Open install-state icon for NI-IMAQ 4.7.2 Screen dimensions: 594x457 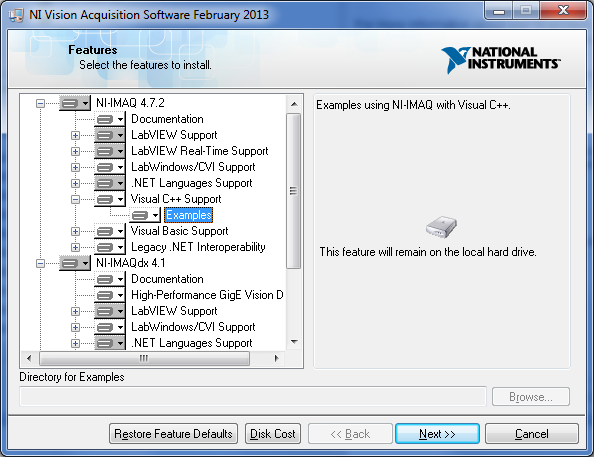pyautogui.click(x=75, y=103)
